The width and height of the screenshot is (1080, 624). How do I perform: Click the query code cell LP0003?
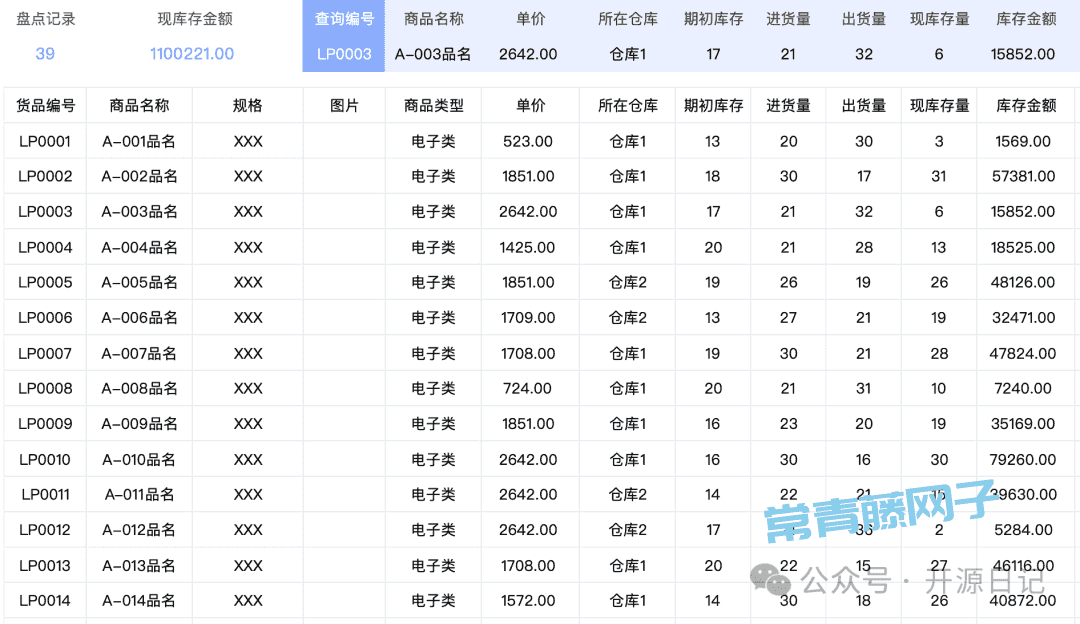click(x=344, y=54)
